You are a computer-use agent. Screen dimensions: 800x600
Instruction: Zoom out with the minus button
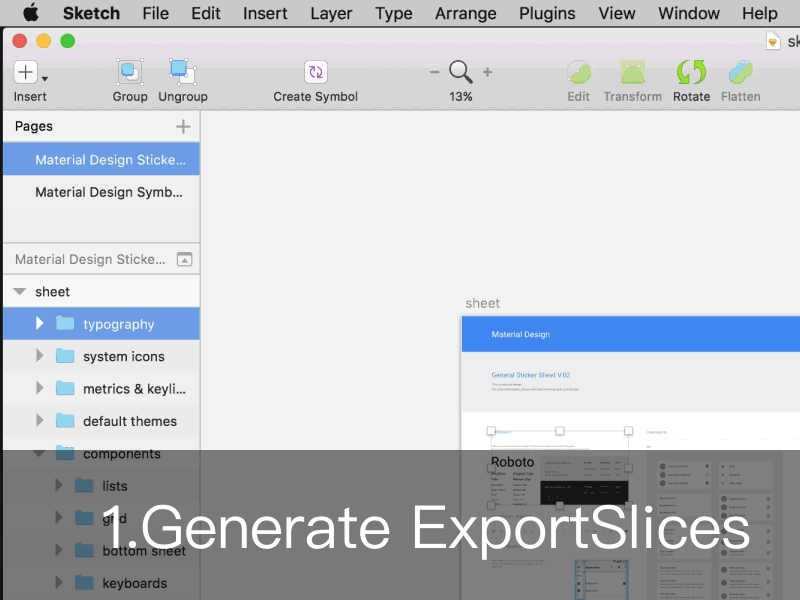click(x=434, y=72)
